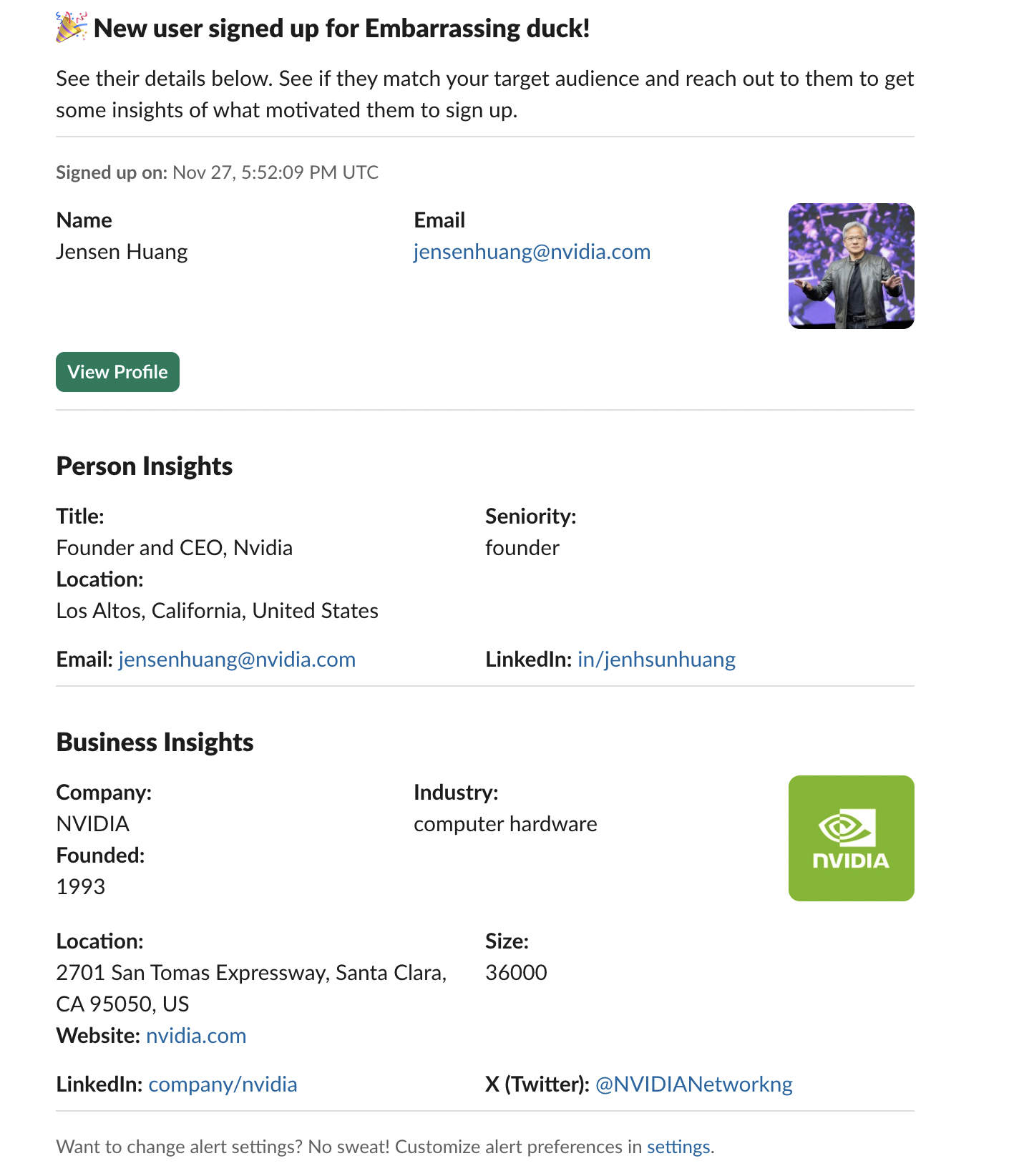Select the name Jensen Huang text
1019x1176 pixels.
pos(122,252)
